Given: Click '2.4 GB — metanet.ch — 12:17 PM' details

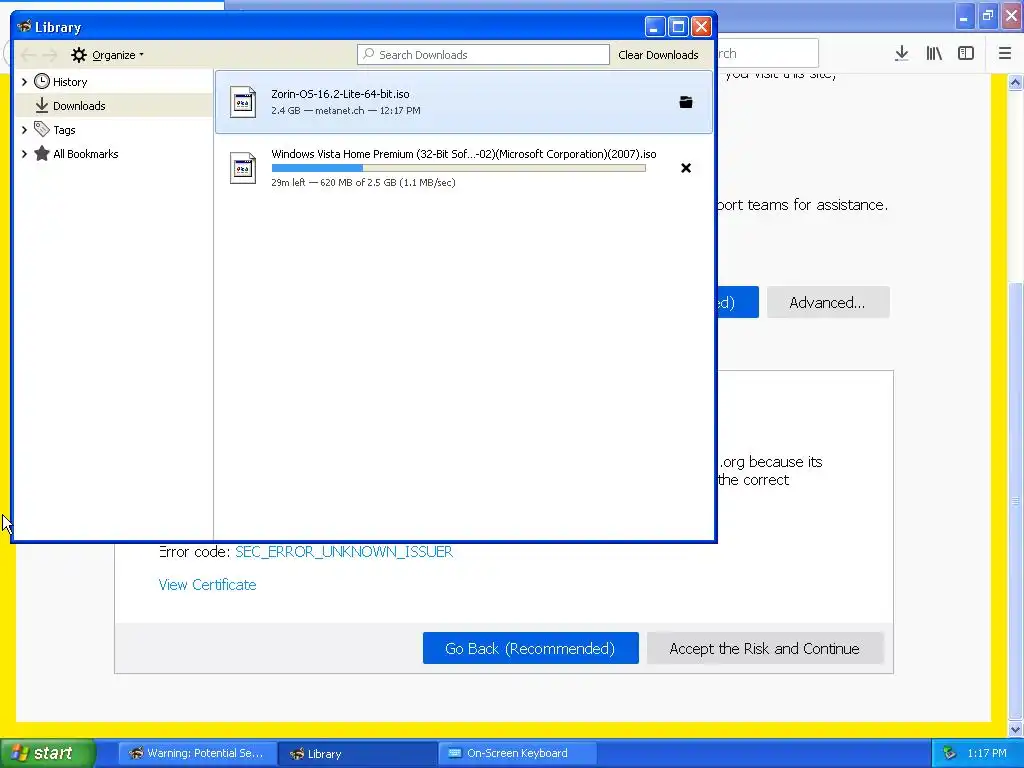Looking at the screenshot, I should pos(345,110).
